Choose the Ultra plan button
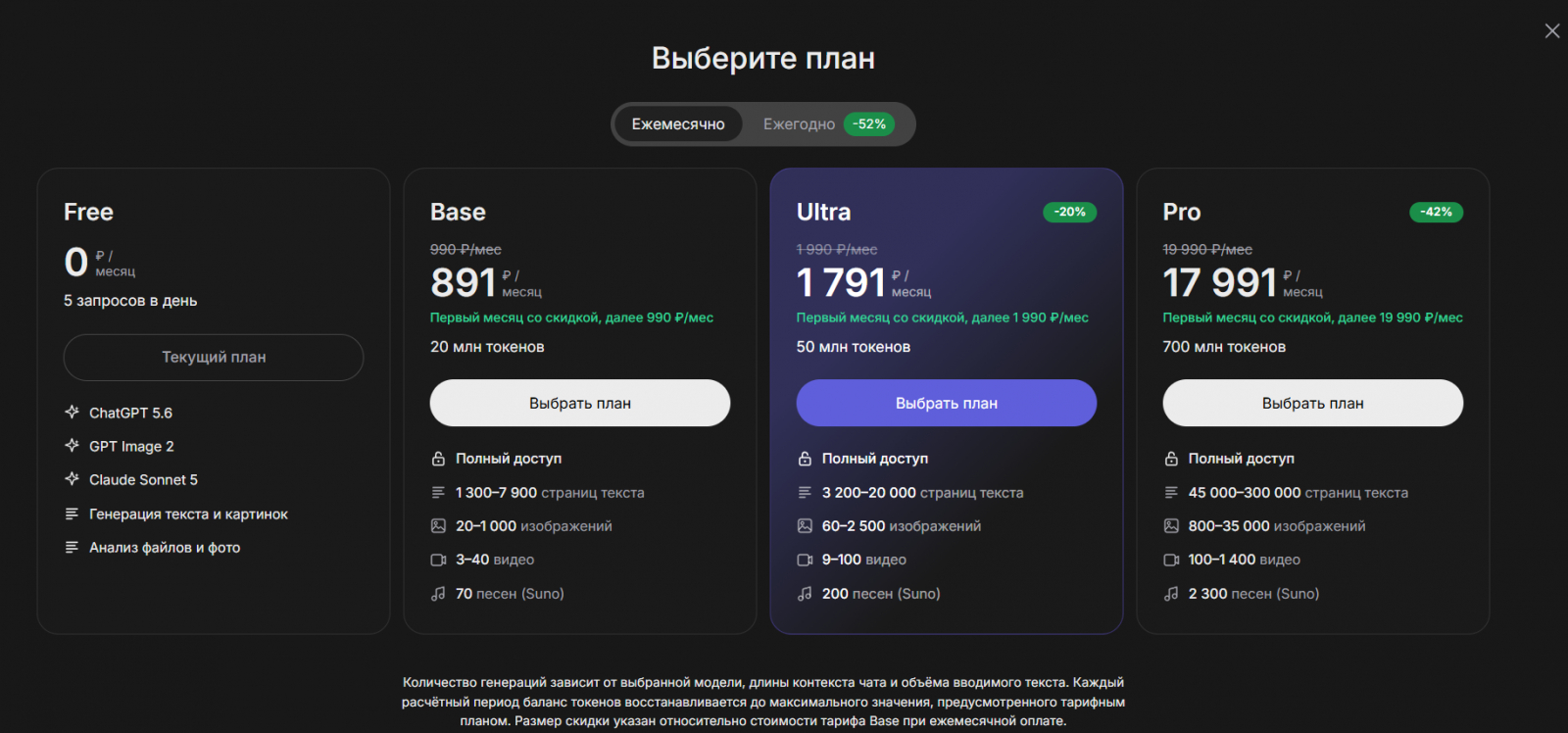This screenshot has height=733, width=1568. tap(947, 403)
